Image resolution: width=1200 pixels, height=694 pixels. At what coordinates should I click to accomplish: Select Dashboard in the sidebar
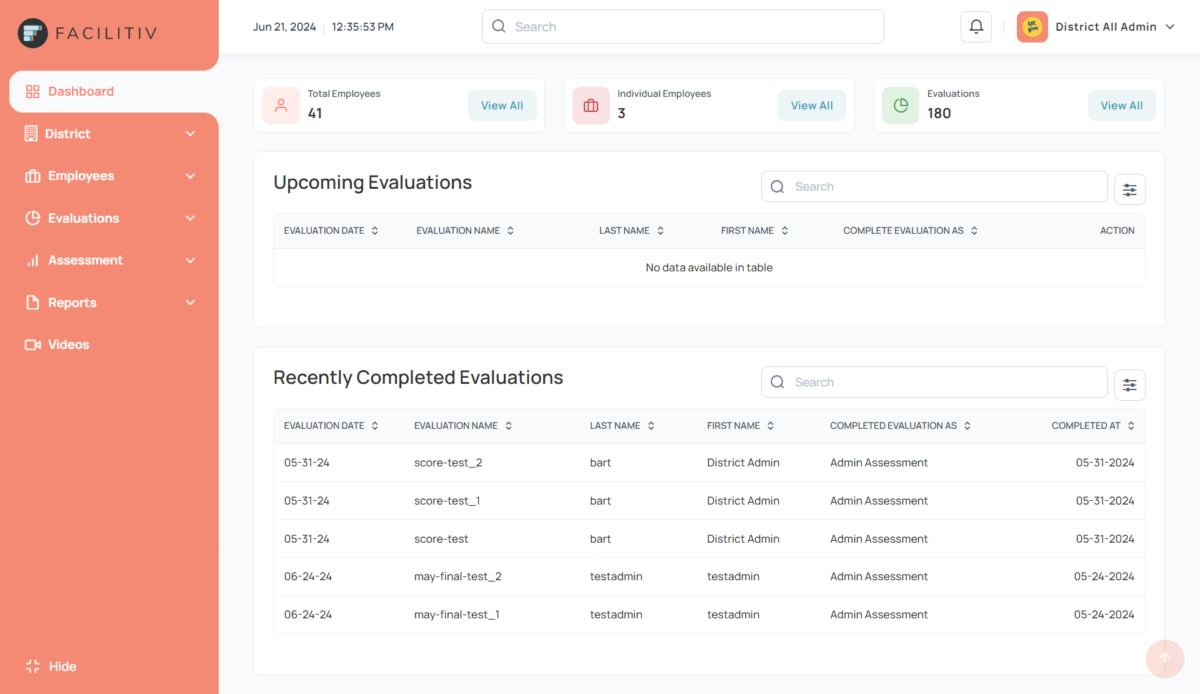(x=80, y=92)
